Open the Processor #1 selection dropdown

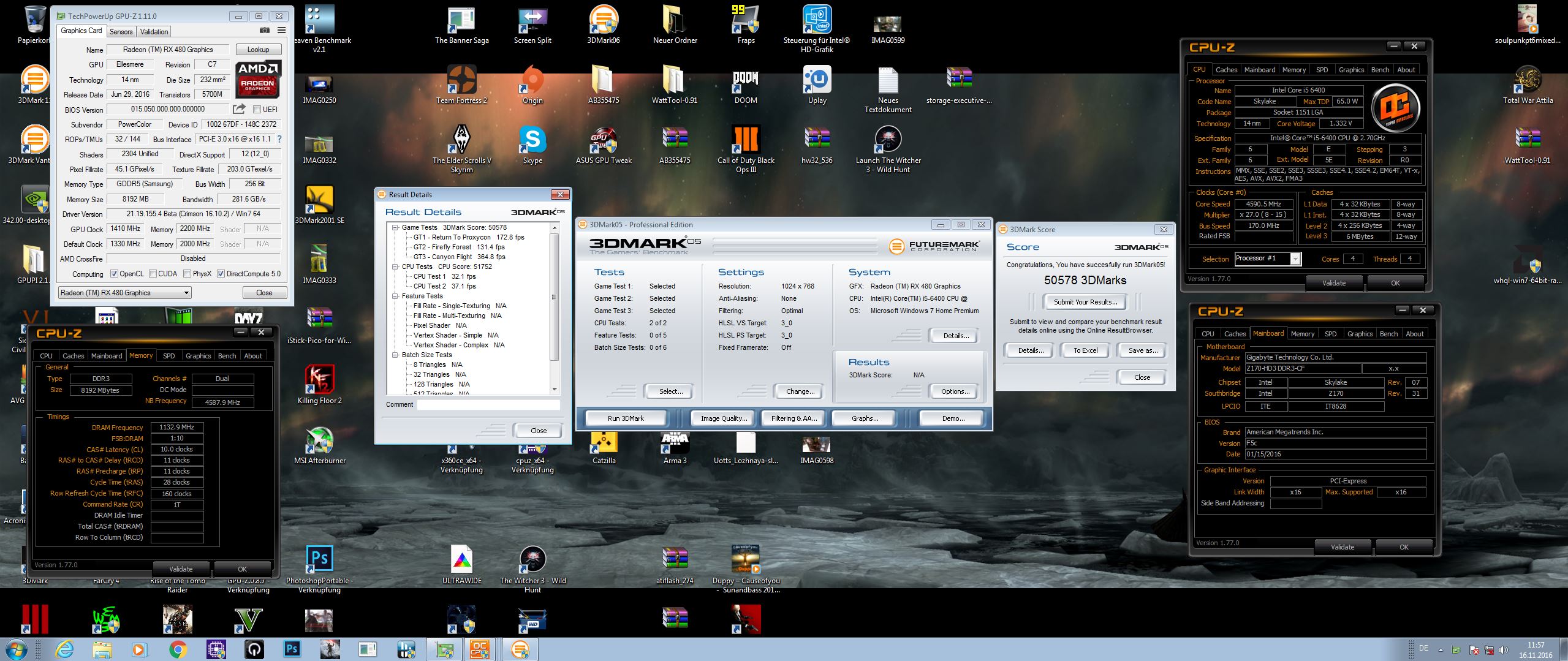[1267, 259]
